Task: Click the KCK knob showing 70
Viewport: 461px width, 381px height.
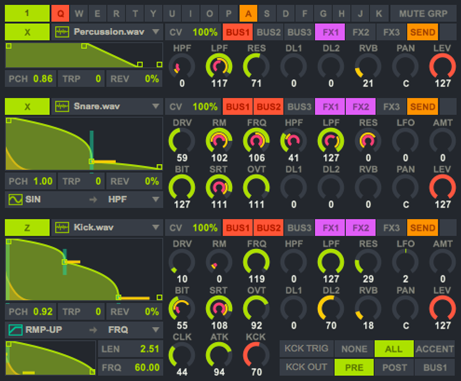Action: click(256, 355)
